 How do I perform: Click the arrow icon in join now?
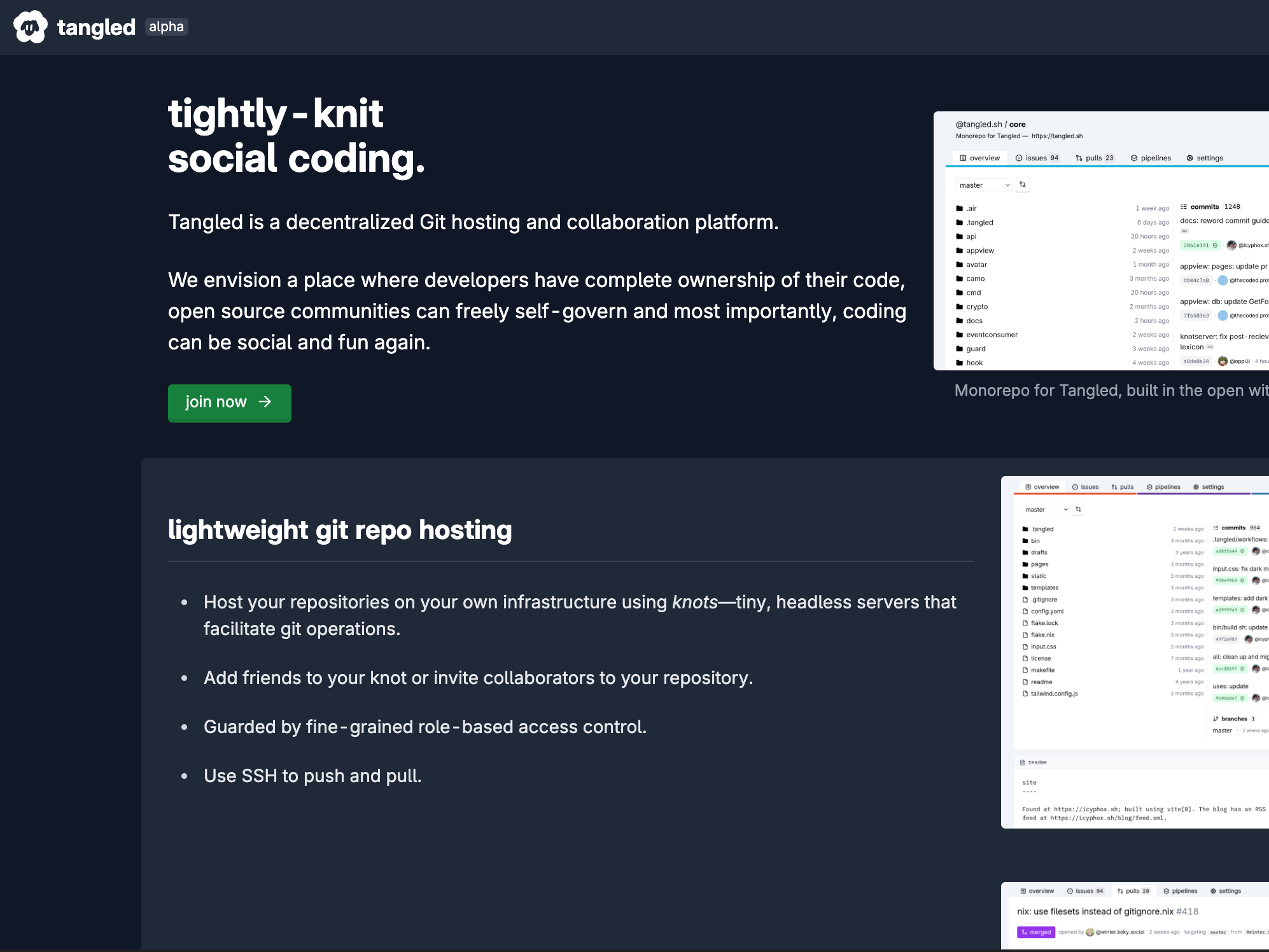point(265,402)
